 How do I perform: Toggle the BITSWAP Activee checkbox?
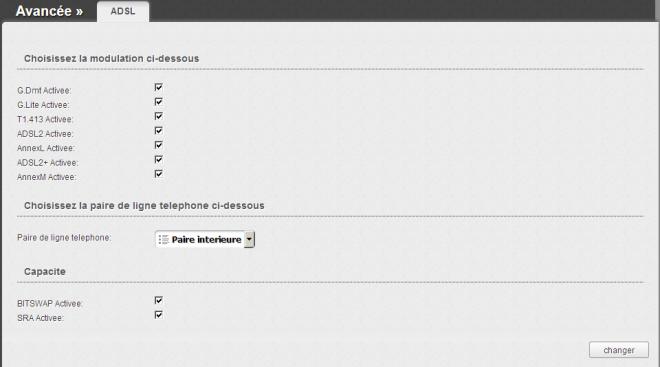pyautogui.click(x=158, y=300)
